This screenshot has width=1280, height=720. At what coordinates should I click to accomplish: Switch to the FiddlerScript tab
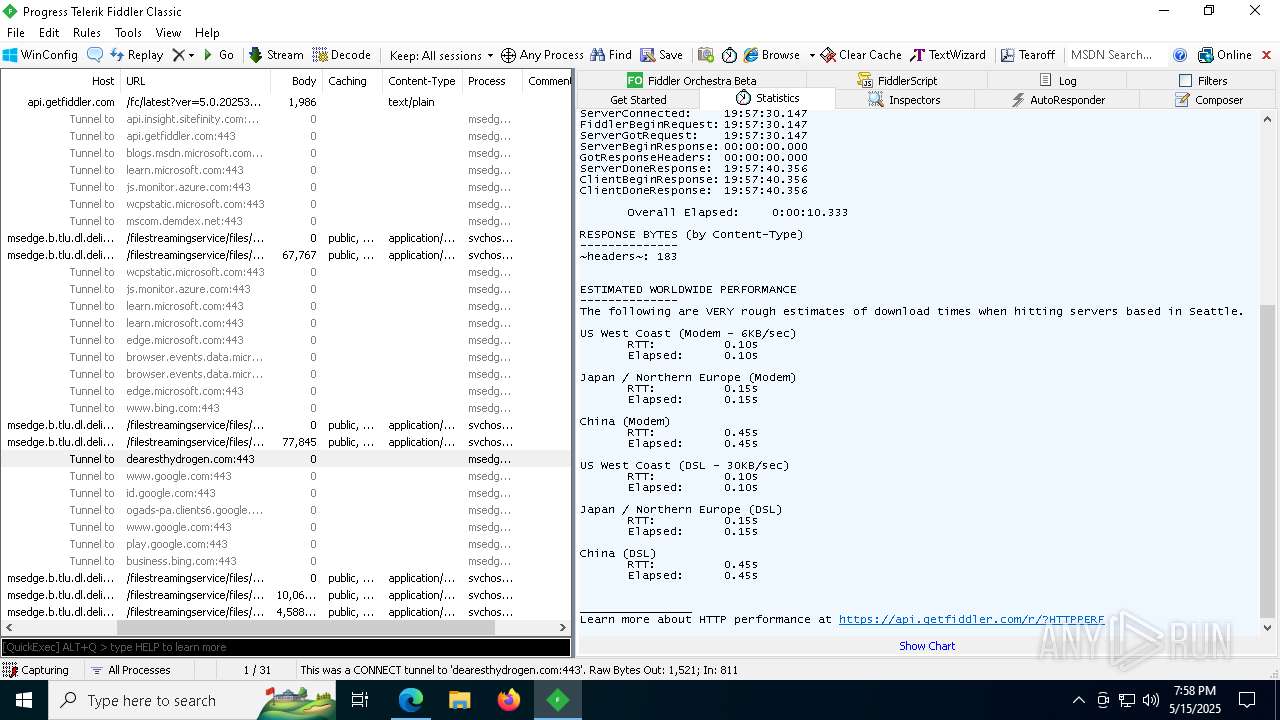tap(897, 80)
